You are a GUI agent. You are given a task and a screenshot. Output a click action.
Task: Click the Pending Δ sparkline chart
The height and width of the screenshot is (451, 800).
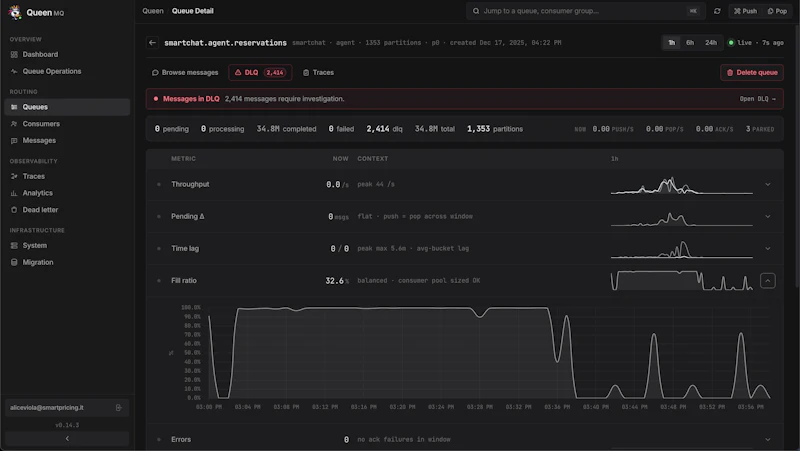pos(682,218)
